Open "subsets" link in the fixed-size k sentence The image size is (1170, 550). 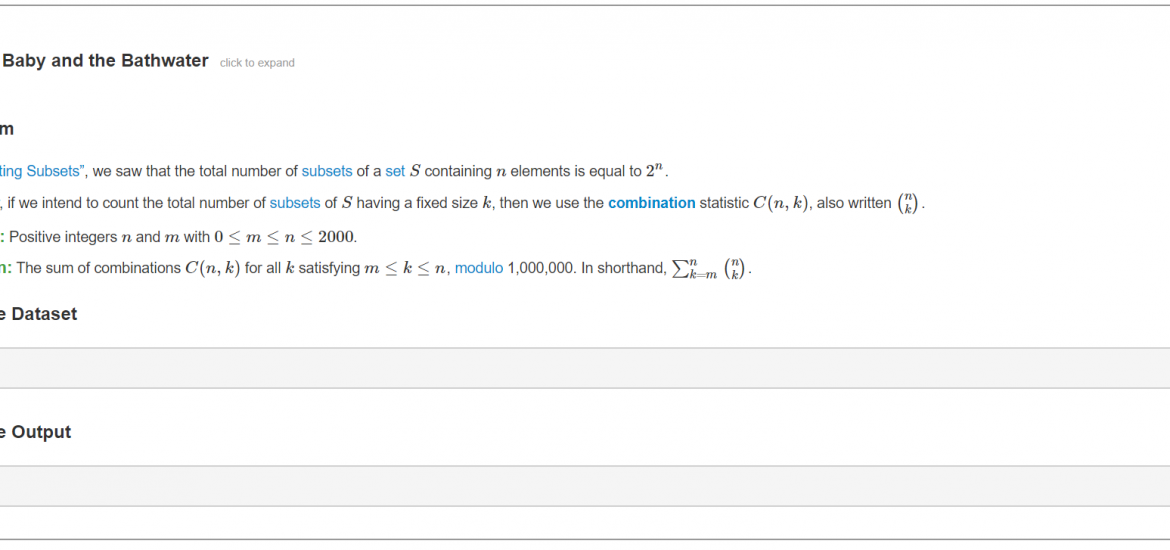(295, 203)
